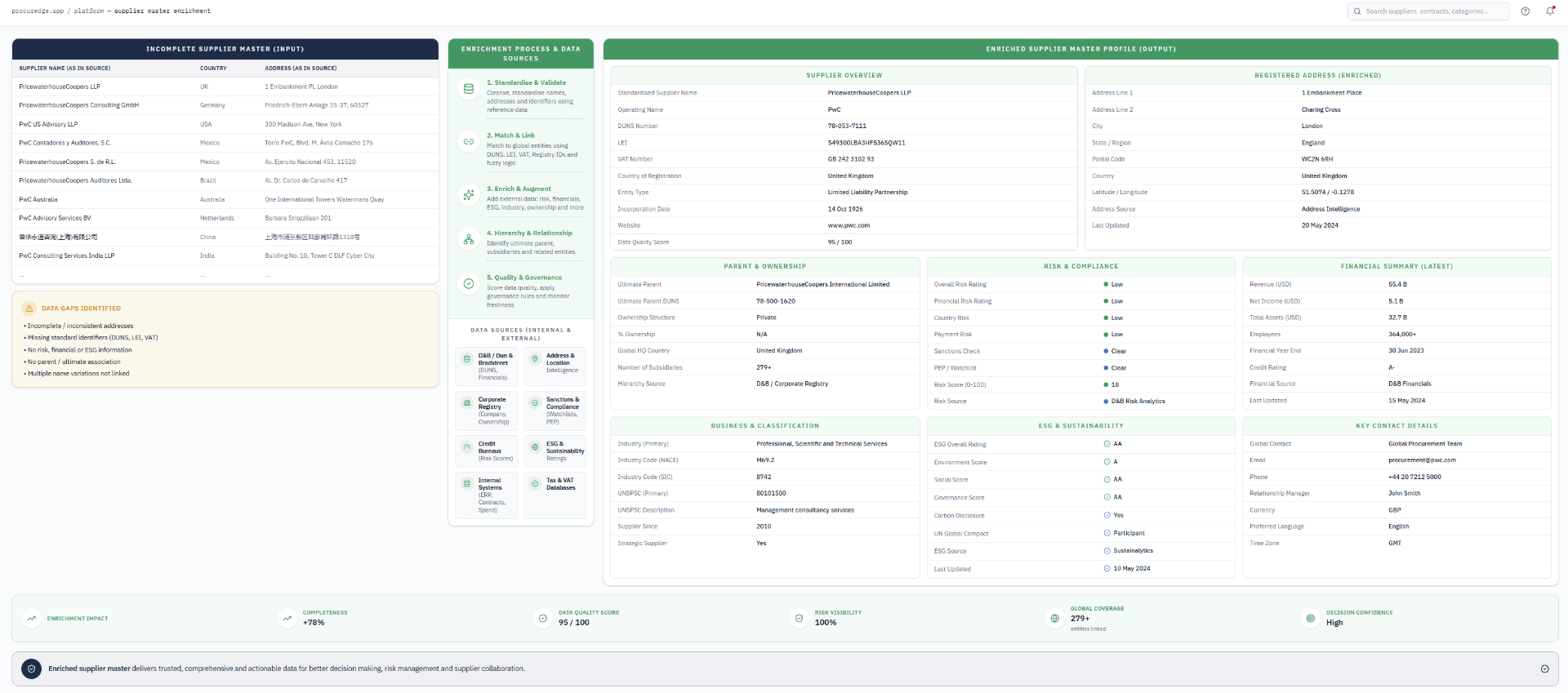Click the Relationship Manager John Smith
This screenshot has width=1568, height=693.
1405,493
